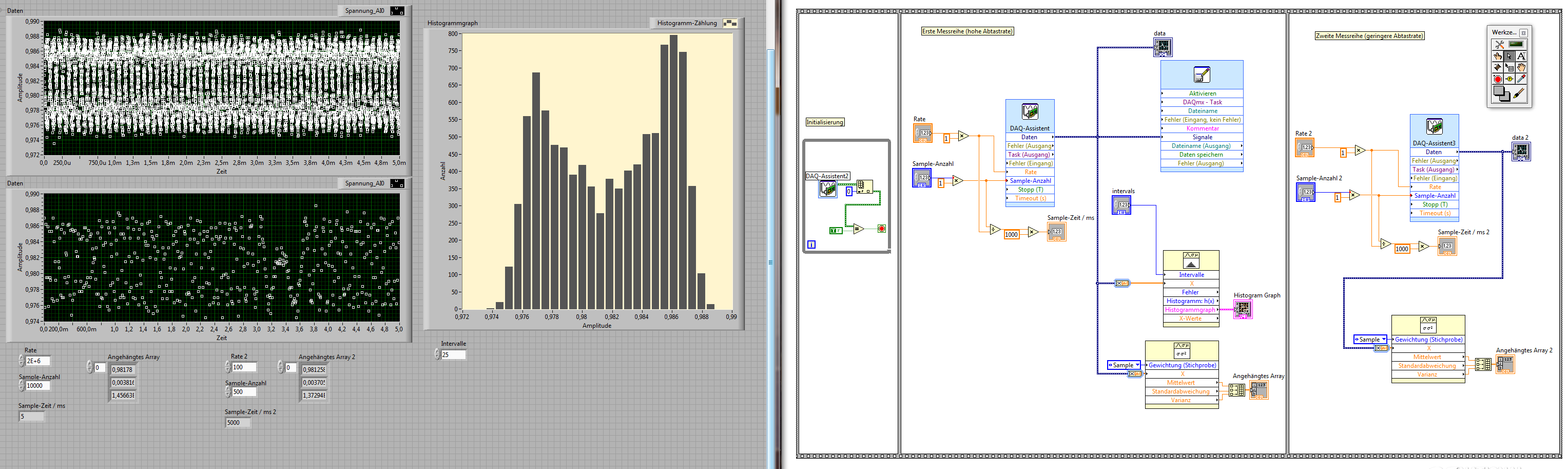This screenshot has height=469, width=1568.
Task: Click the Angehängtes Array 2 indicator terminal
Action: pos(1505,364)
